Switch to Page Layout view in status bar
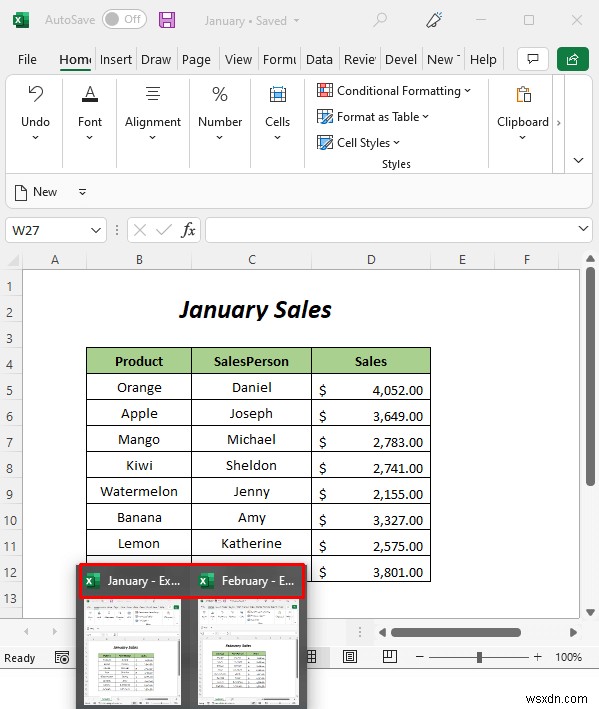 (349, 657)
